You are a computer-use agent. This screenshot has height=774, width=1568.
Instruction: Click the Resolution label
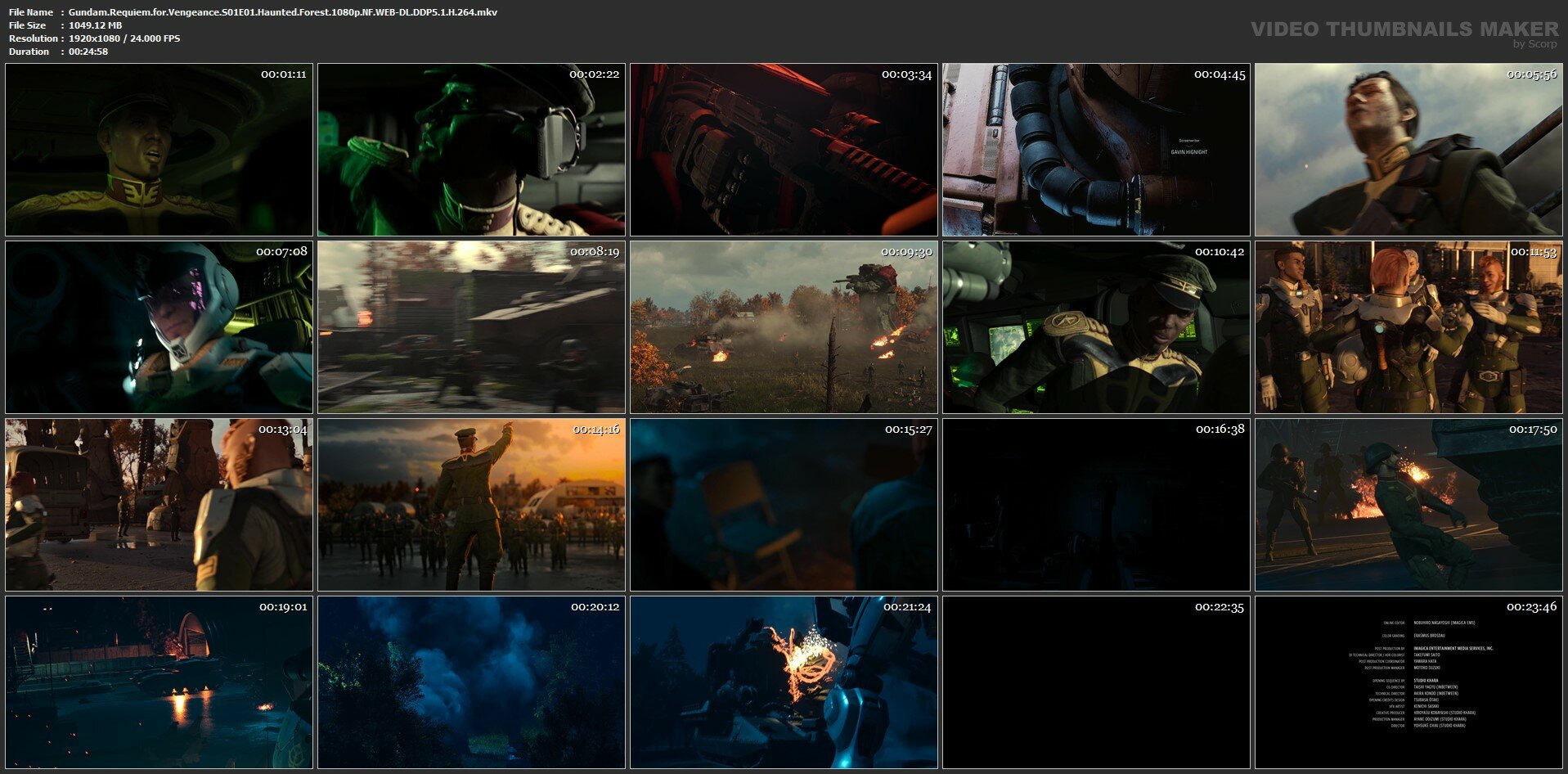(x=33, y=38)
